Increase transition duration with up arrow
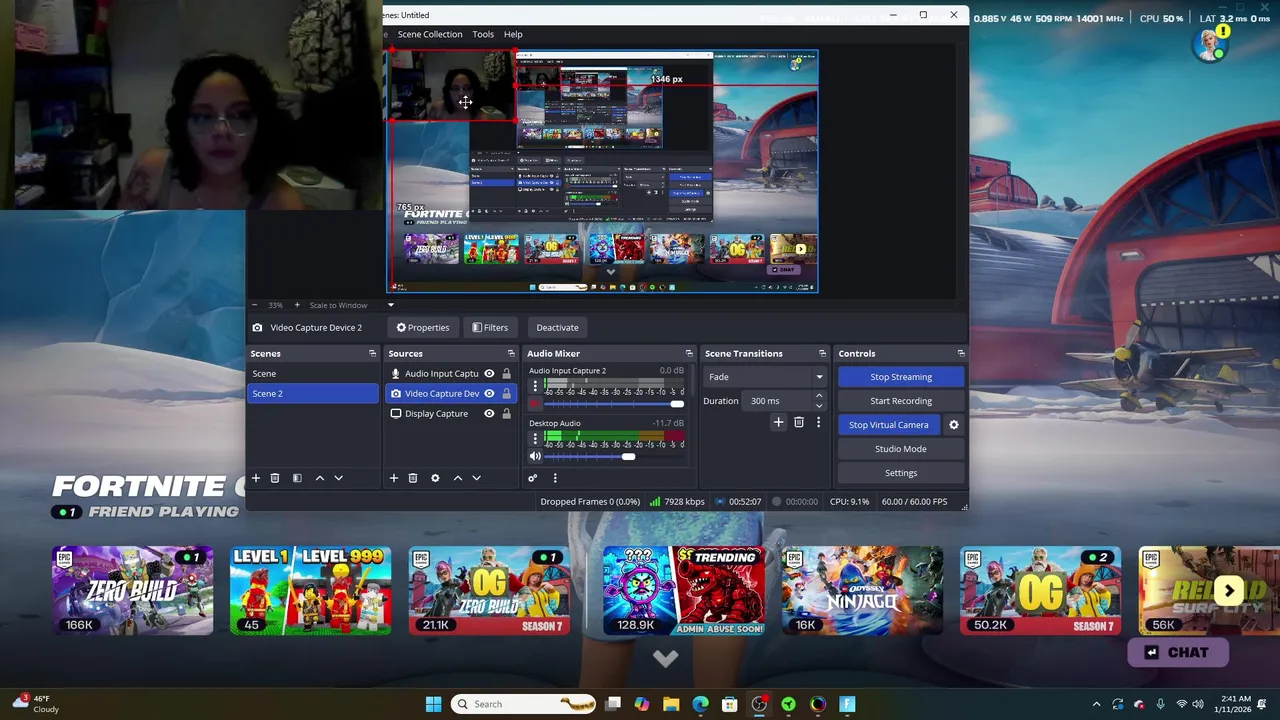The image size is (1280, 720). click(819, 397)
